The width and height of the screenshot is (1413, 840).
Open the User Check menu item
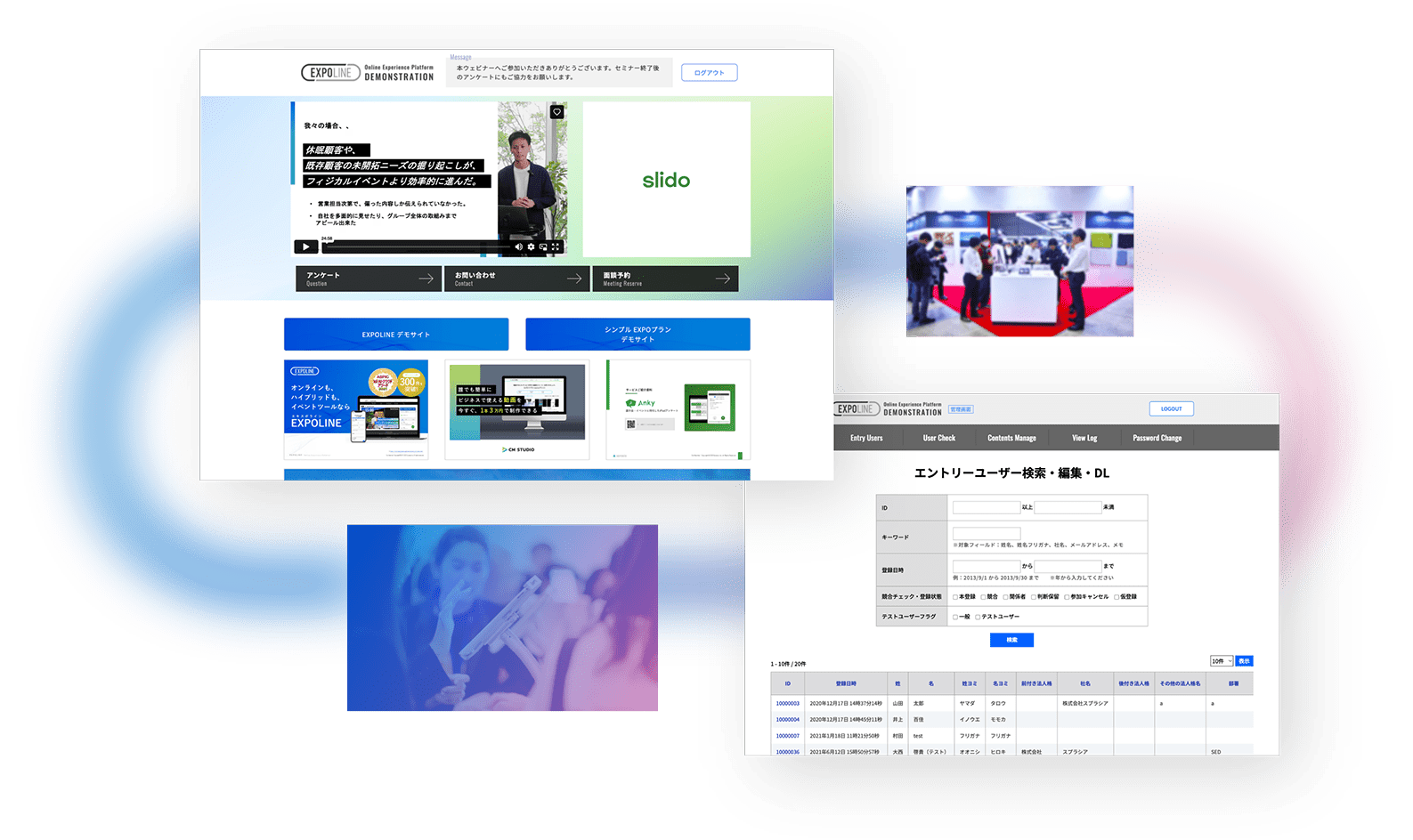point(938,438)
